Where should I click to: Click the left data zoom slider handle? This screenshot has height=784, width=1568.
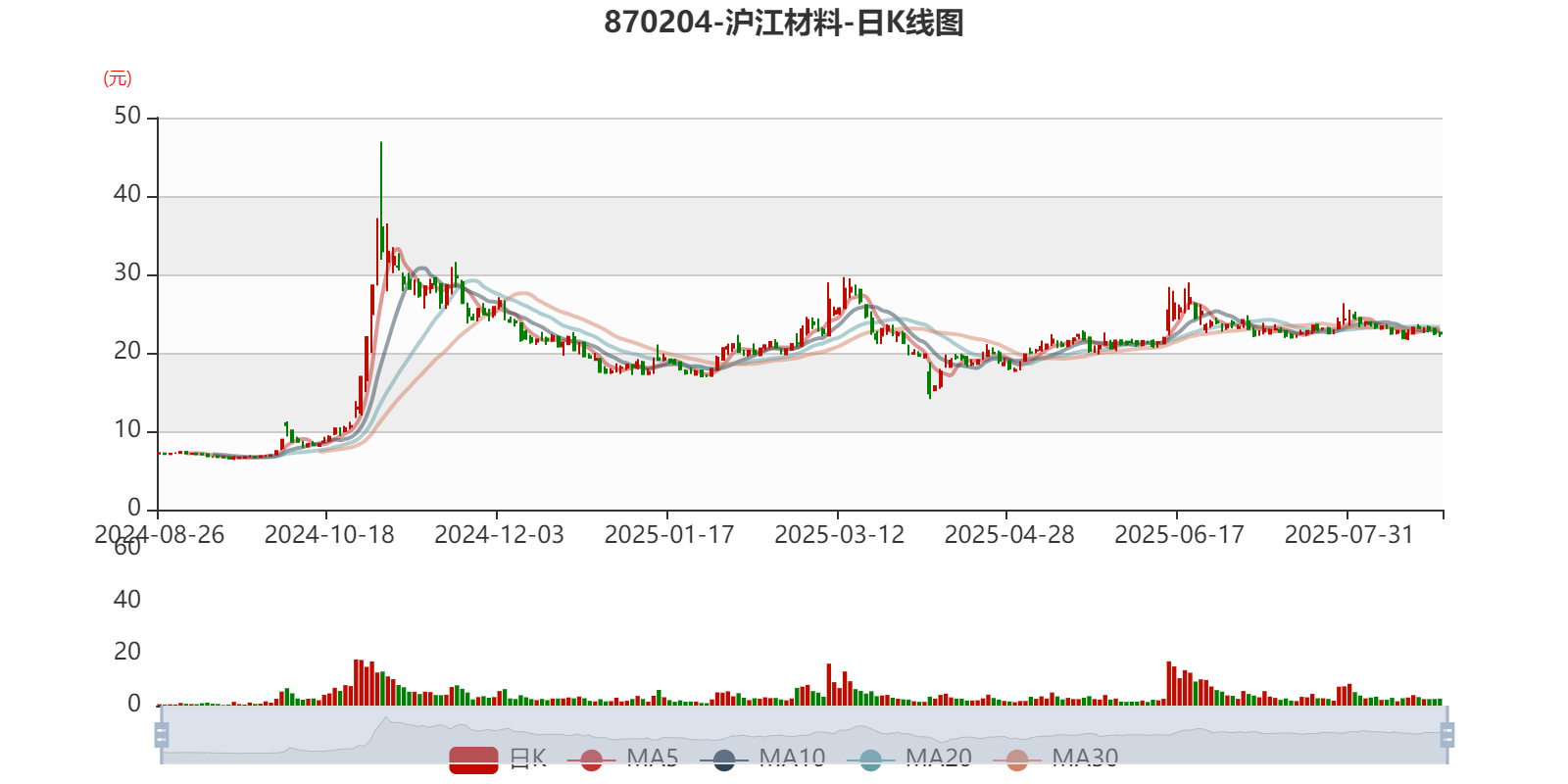click(x=162, y=735)
